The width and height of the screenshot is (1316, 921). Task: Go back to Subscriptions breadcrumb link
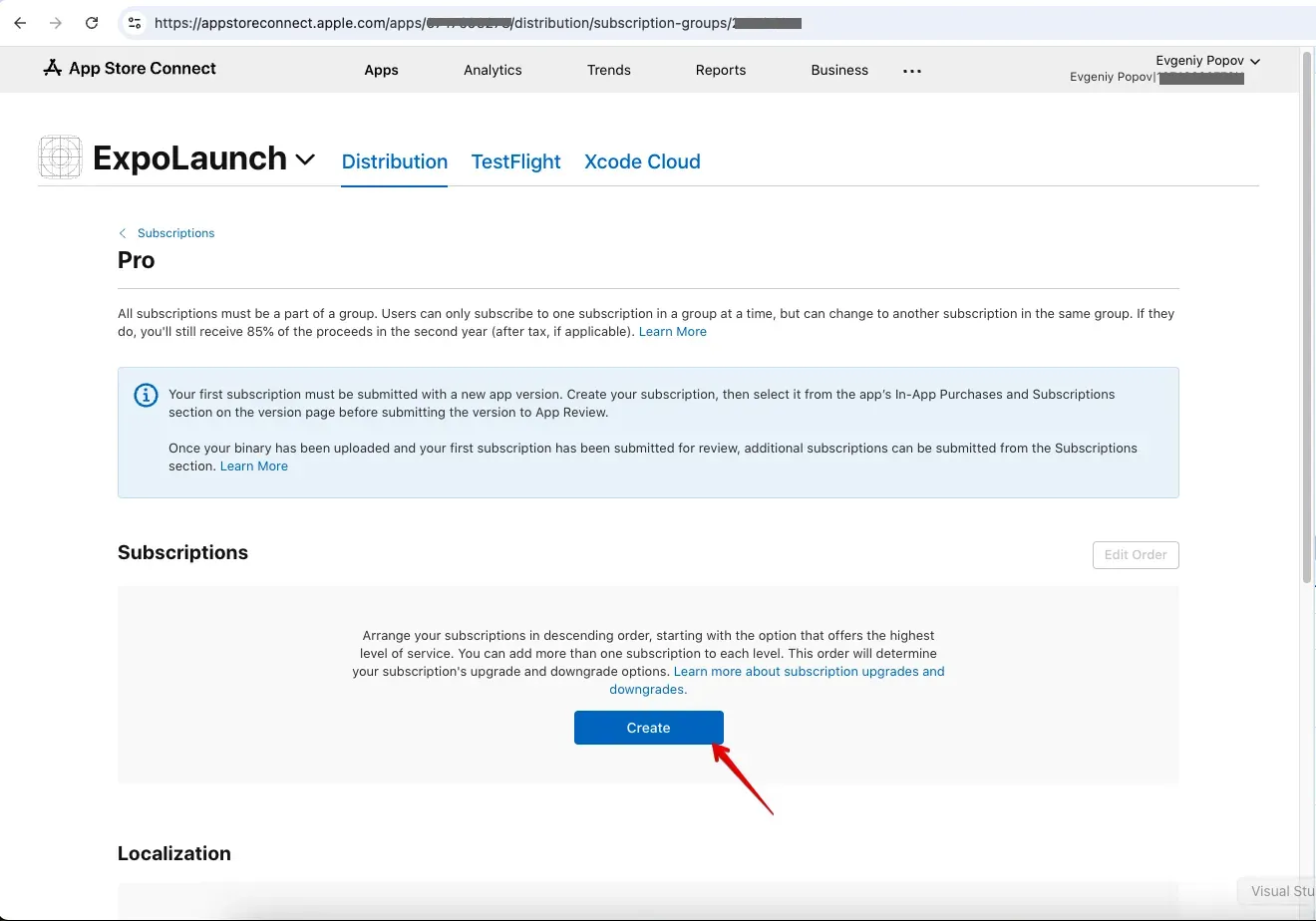tap(175, 233)
